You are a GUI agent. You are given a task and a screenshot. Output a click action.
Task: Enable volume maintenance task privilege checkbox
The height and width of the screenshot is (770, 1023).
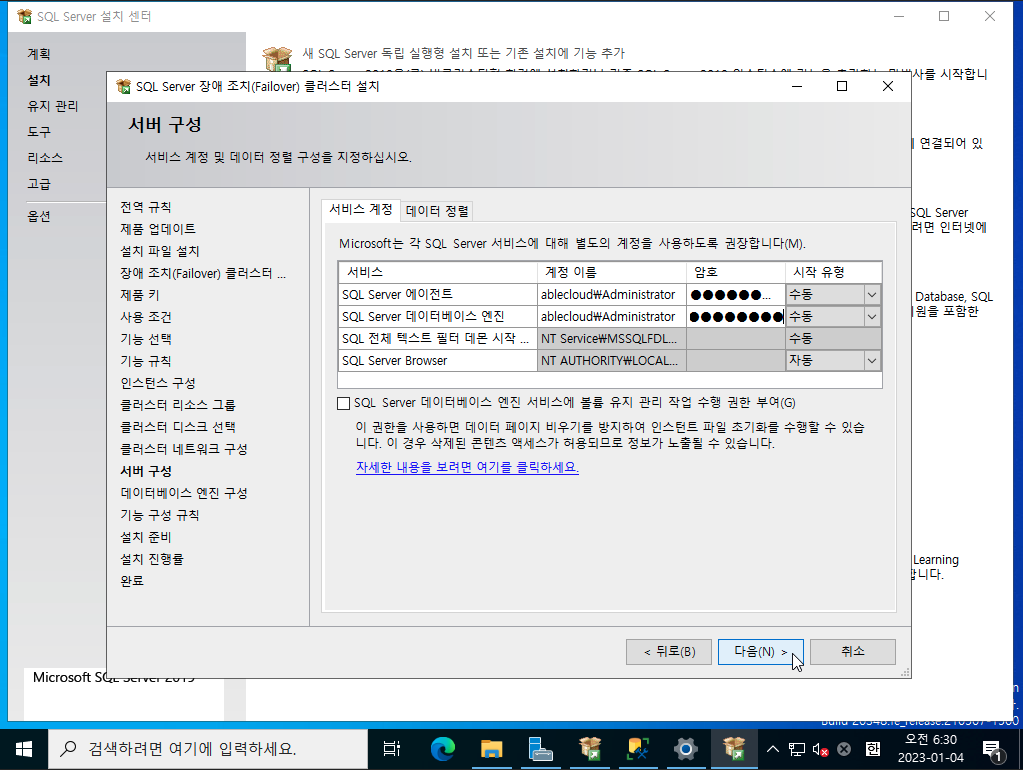[x=343, y=403]
